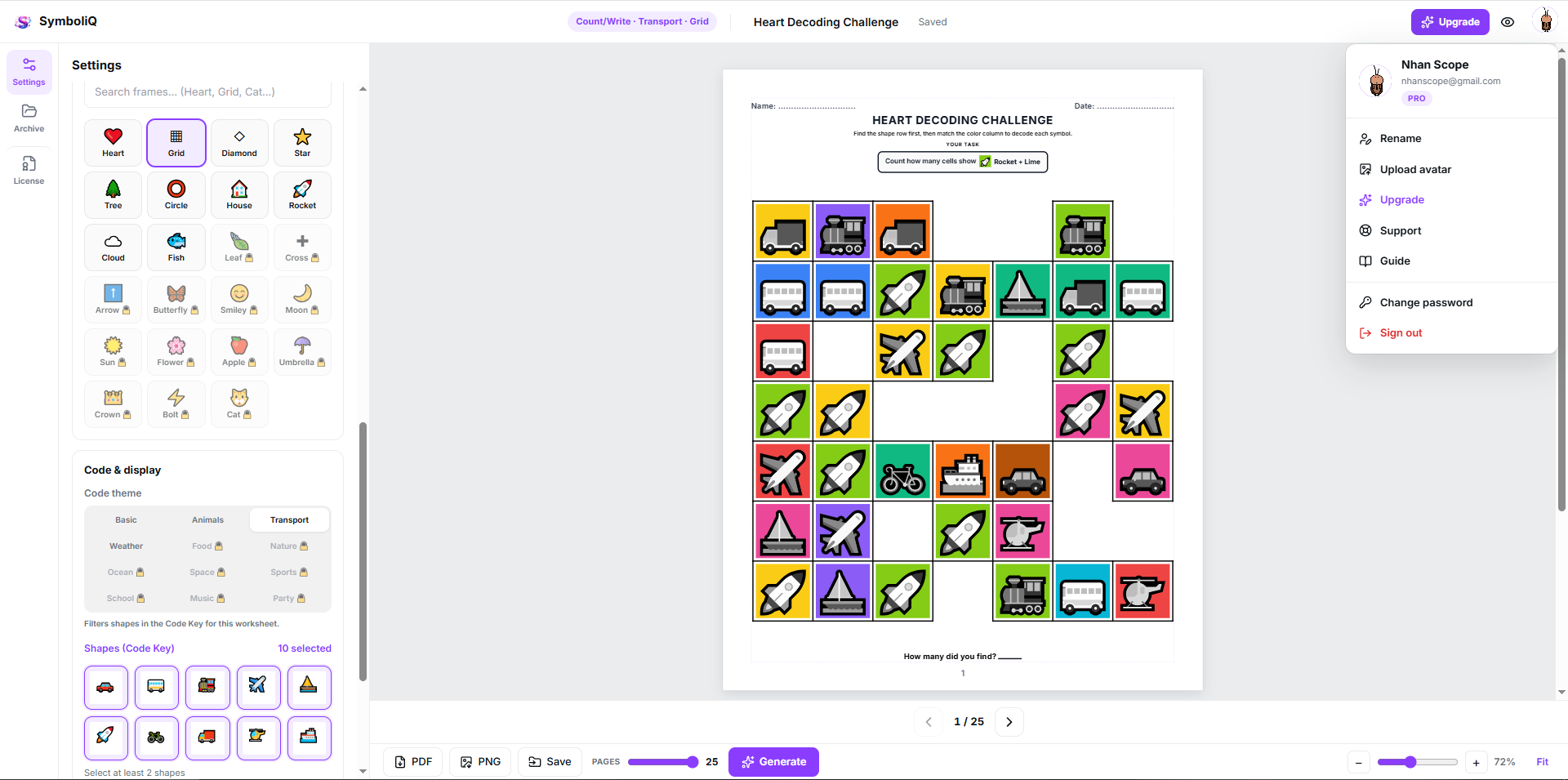Pick the Tree frame

click(113, 195)
